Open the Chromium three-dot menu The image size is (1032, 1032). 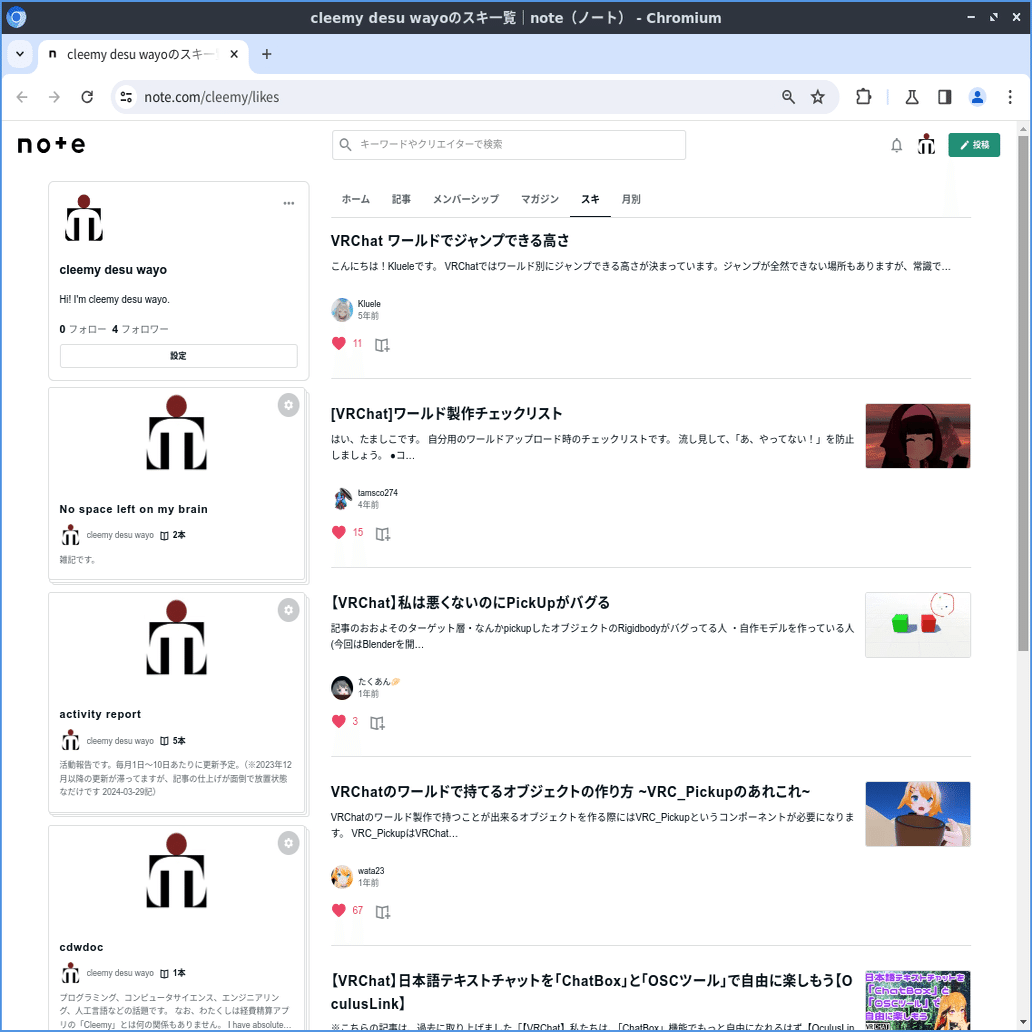[x=1010, y=97]
